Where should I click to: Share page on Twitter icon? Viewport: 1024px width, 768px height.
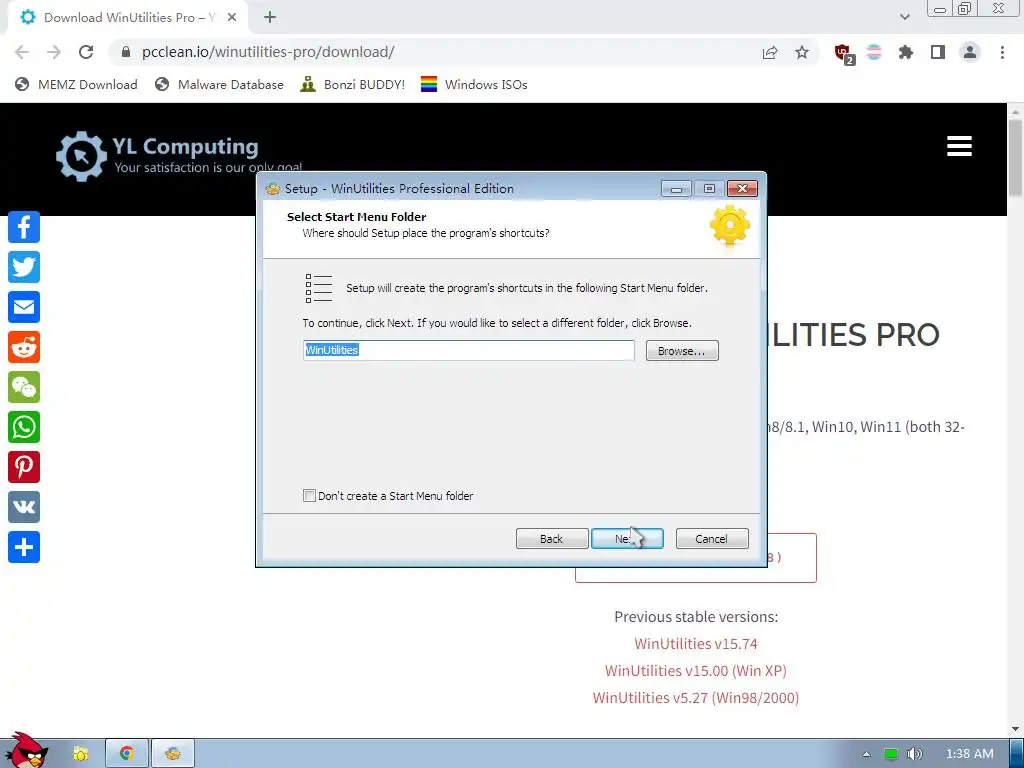coord(24,267)
